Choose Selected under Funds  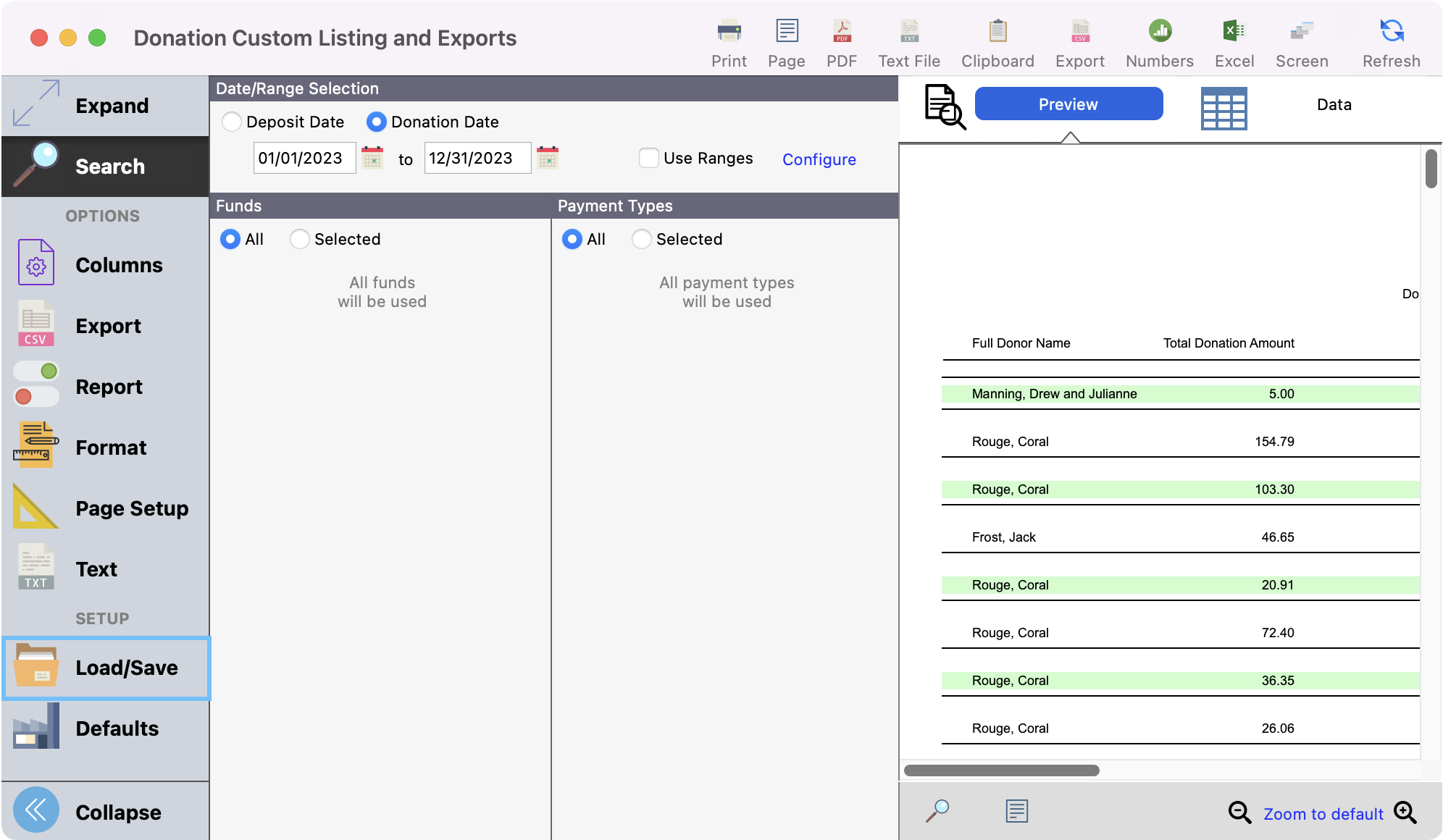click(300, 239)
